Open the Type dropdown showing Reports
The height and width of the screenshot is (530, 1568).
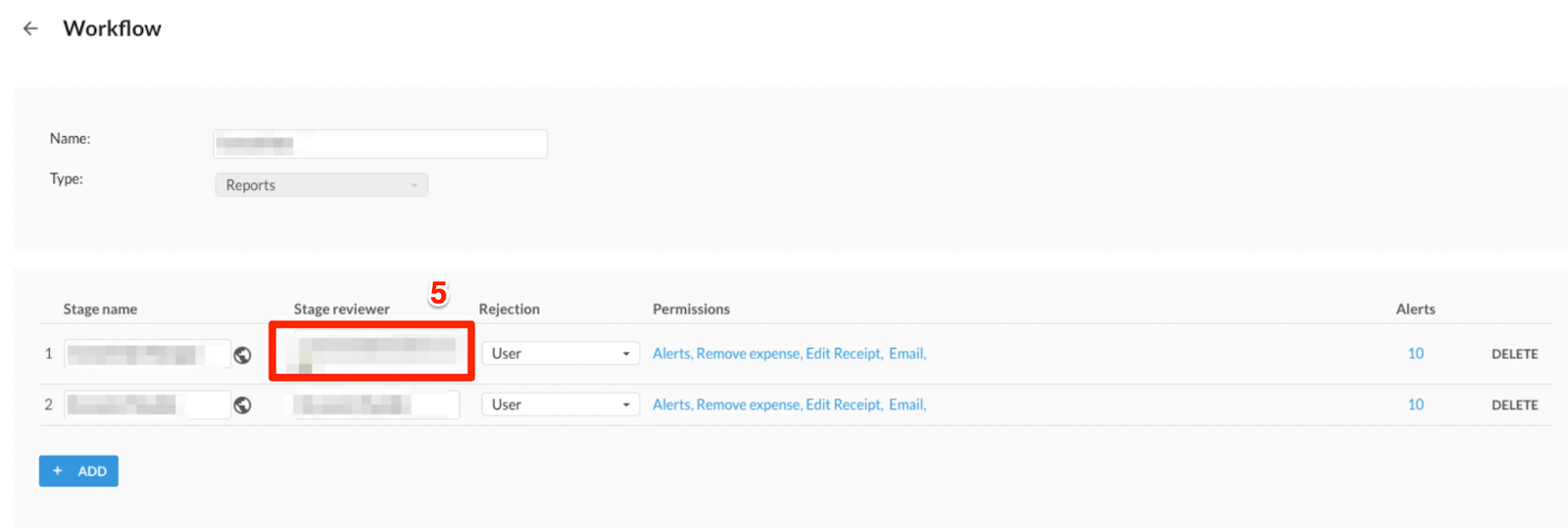(x=321, y=185)
